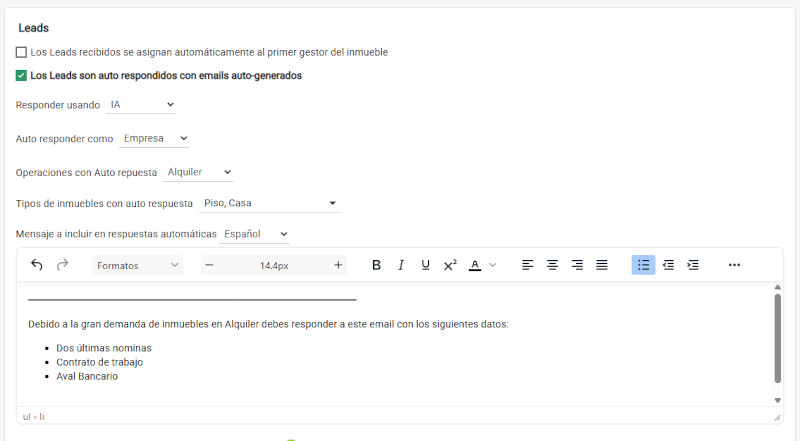Justify the paragraph text
The width and height of the screenshot is (800, 441).
(602, 265)
